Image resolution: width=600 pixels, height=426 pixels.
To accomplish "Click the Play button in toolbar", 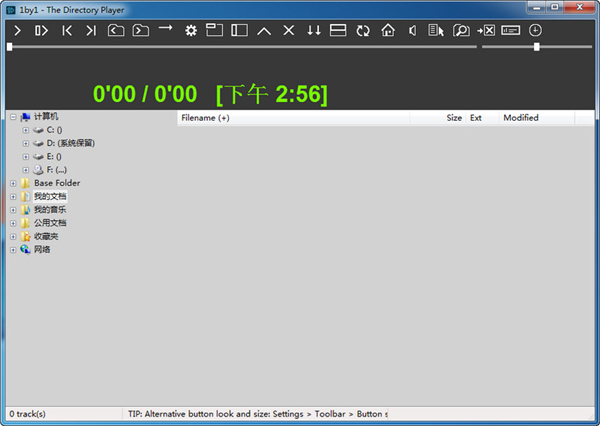I will (17, 31).
